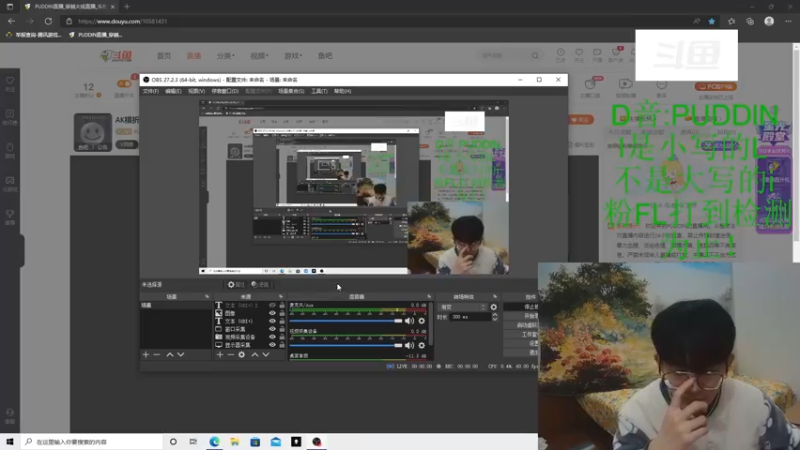Adjust the 视频采集设备 volume slider

tap(346, 345)
